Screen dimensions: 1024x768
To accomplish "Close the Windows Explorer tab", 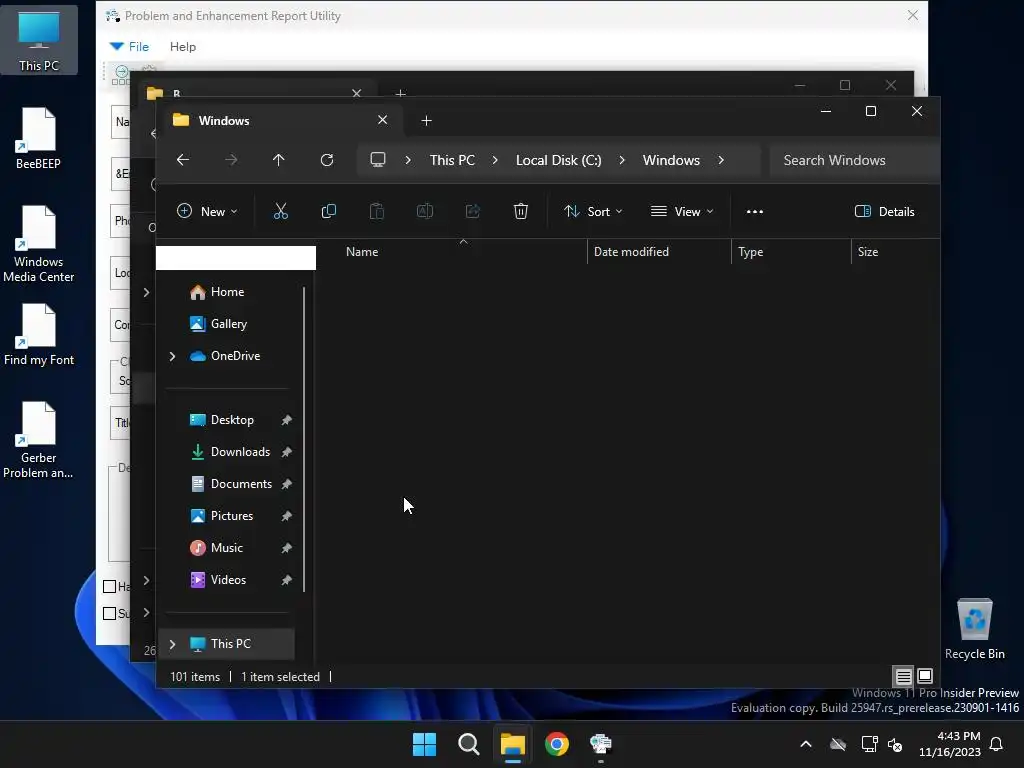I will [383, 120].
